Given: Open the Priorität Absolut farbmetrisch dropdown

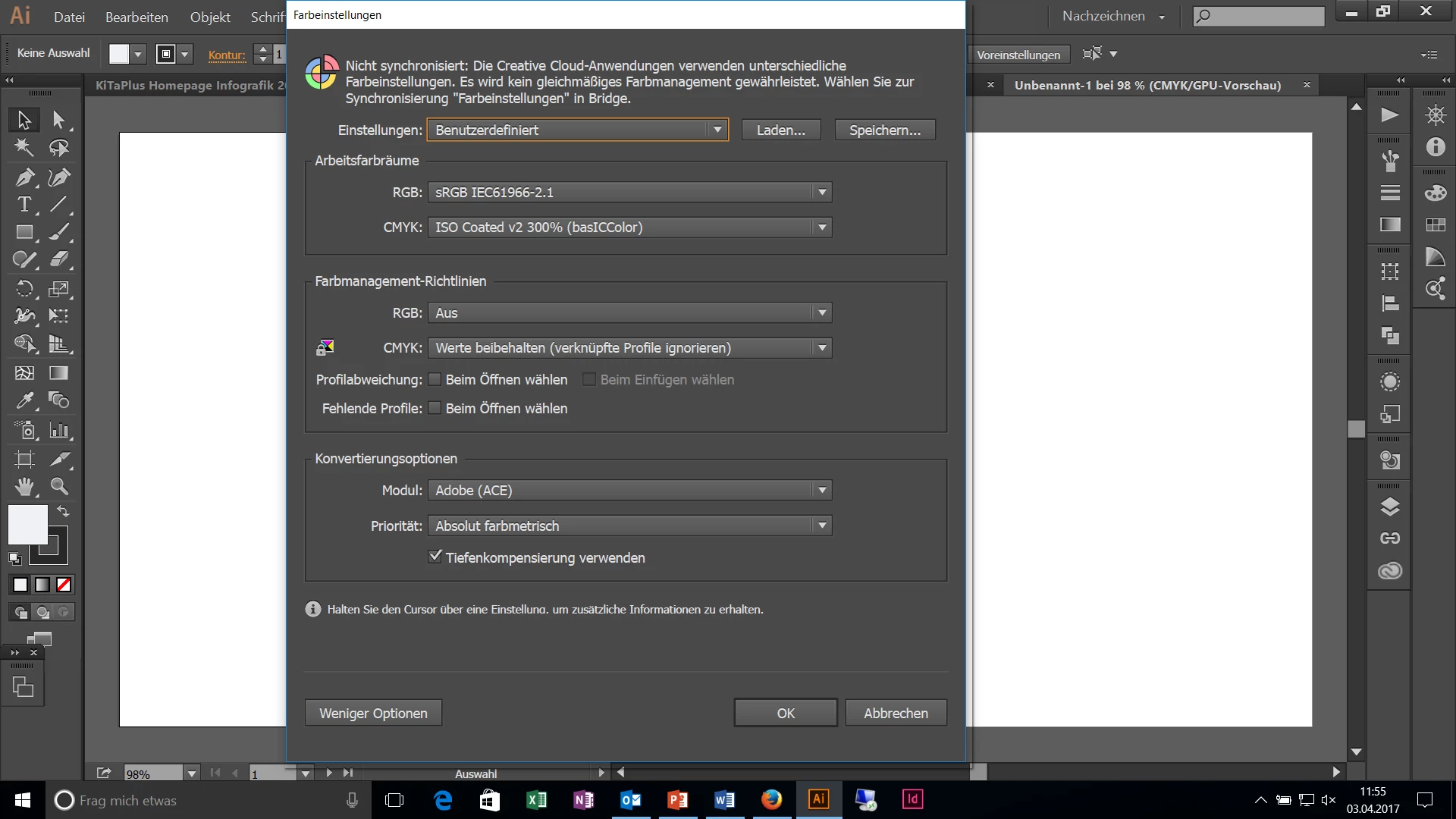Looking at the screenshot, I should coord(629,526).
